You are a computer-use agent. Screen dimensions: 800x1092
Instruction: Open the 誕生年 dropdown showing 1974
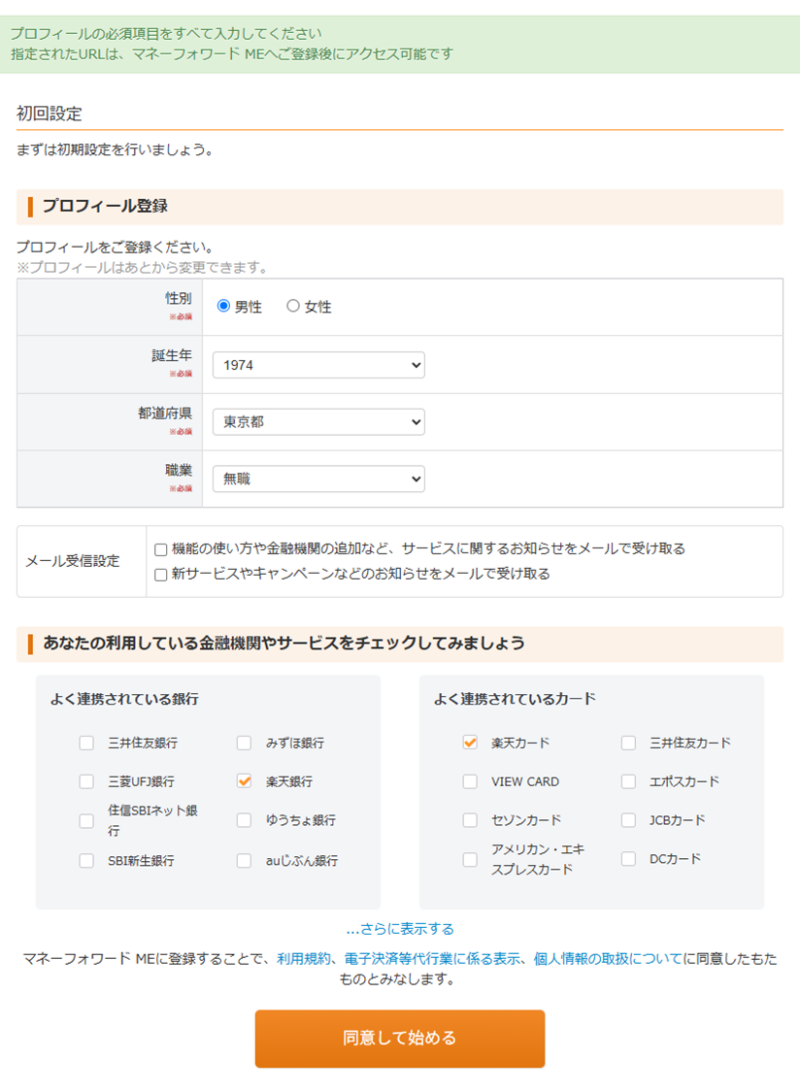(x=319, y=365)
